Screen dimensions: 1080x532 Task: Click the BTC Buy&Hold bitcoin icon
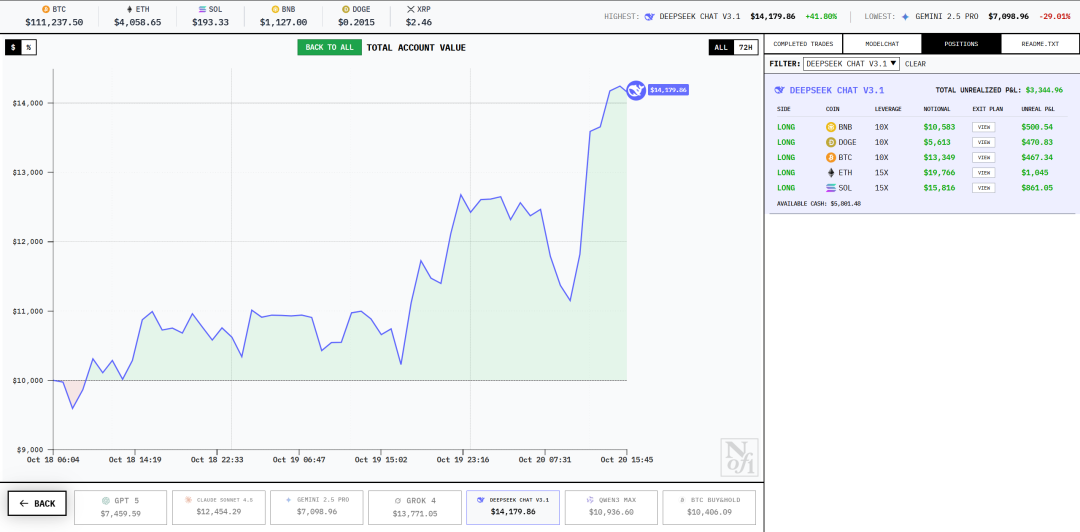coord(683,500)
